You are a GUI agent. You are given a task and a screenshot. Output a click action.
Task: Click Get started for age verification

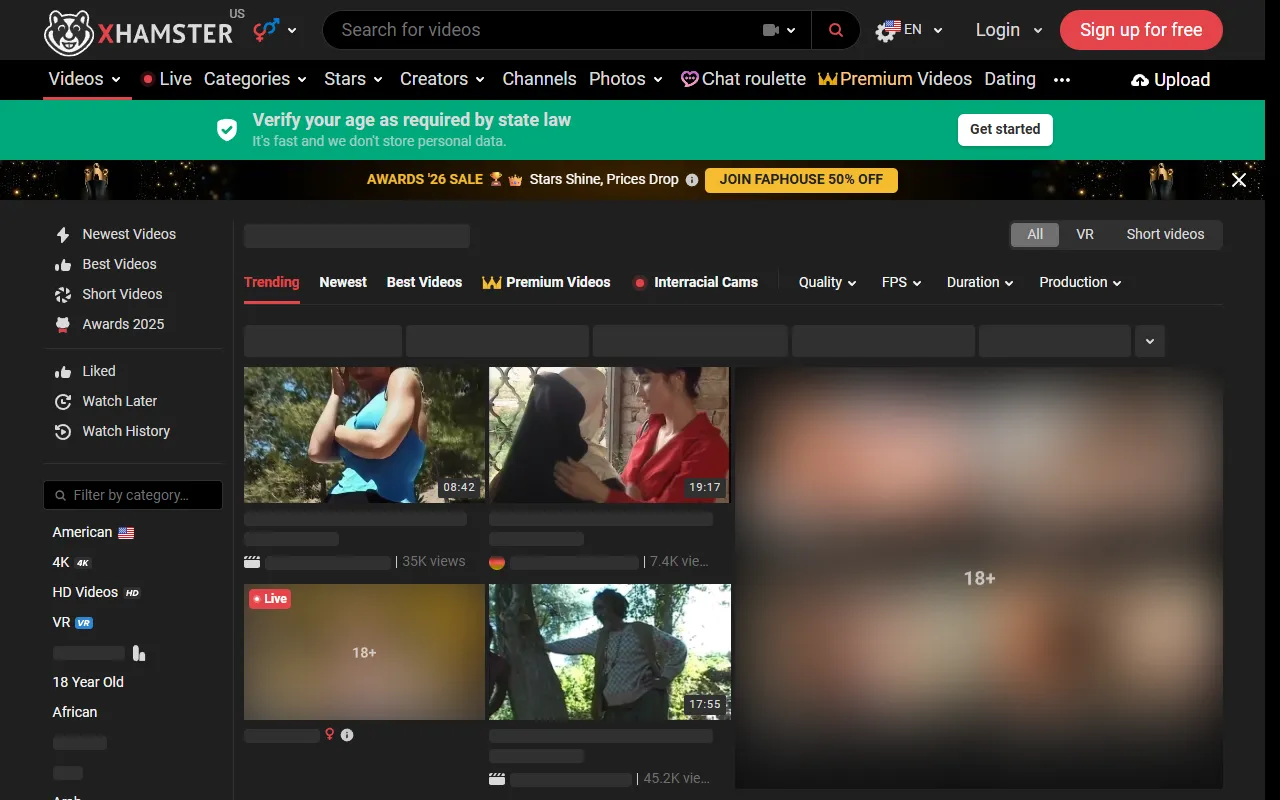click(1005, 129)
